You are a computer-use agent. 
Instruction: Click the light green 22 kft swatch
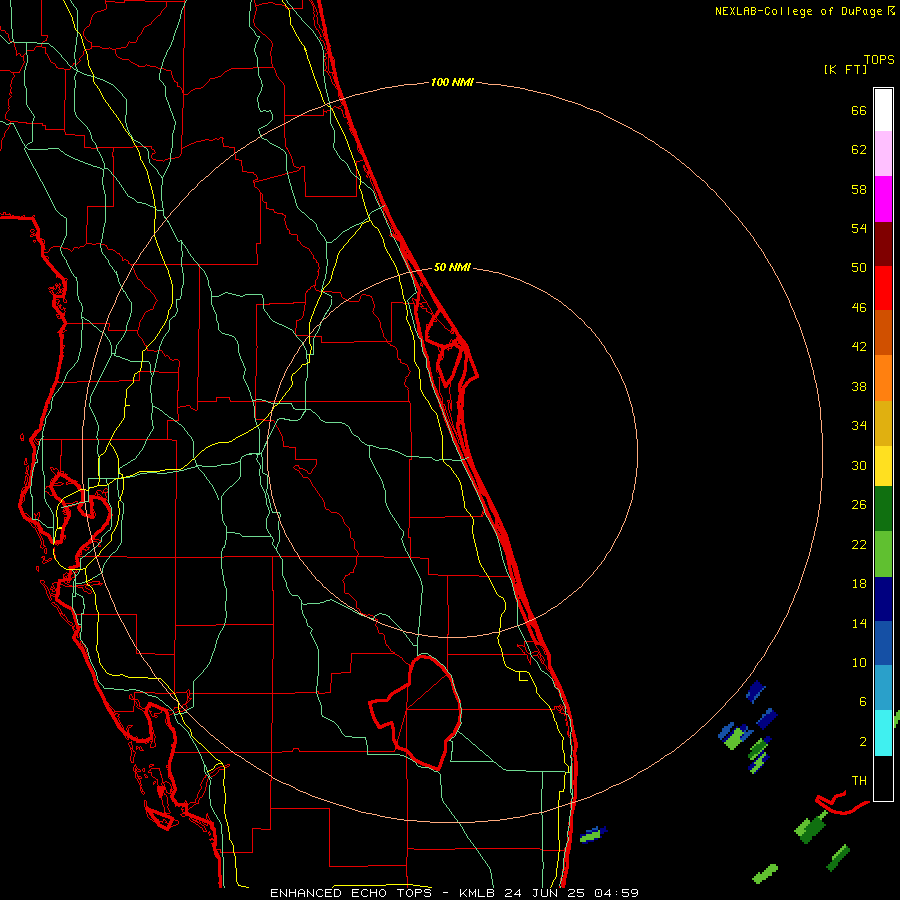pyautogui.click(x=883, y=554)
